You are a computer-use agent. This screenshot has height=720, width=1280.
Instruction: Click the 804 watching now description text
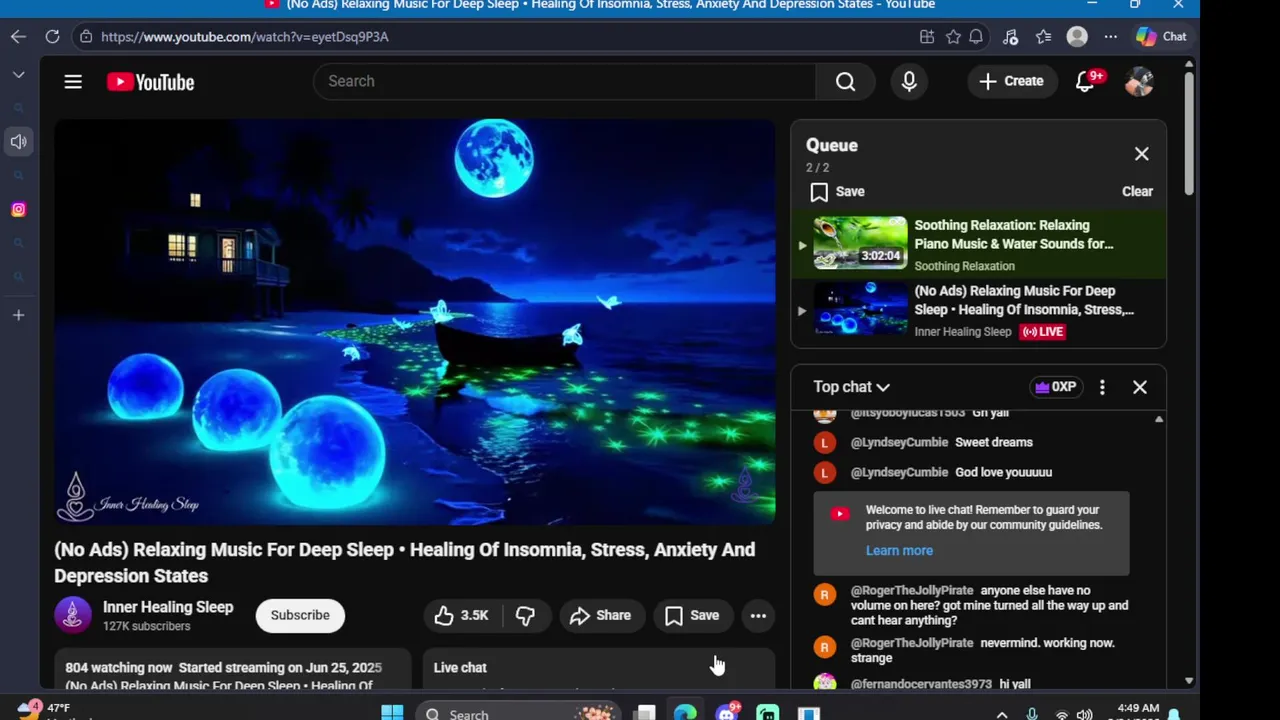pos(119,667)
